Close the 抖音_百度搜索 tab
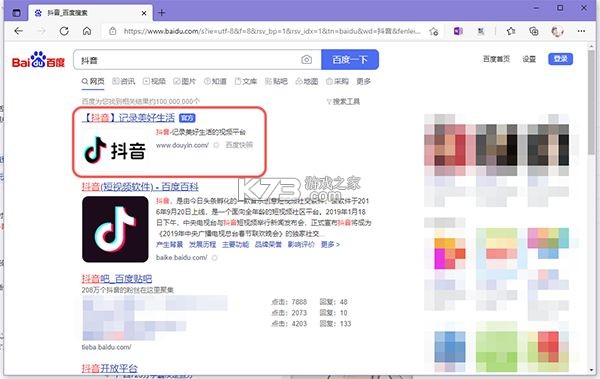Viewport: 600px width, 379px height. tap(144, 13)
